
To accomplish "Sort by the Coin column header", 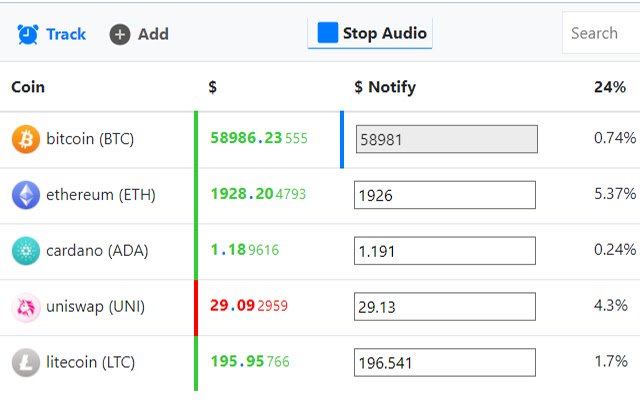I will pyautogui.click(x=28, y=87).
